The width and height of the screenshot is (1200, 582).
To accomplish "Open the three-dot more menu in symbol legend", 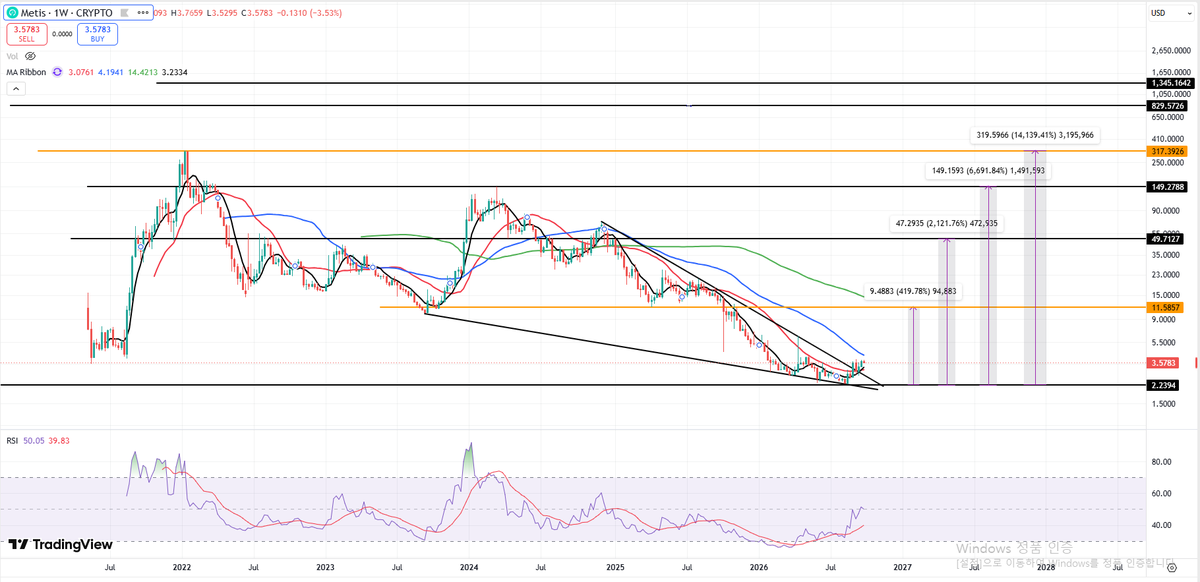I will [x=142, y=14].
